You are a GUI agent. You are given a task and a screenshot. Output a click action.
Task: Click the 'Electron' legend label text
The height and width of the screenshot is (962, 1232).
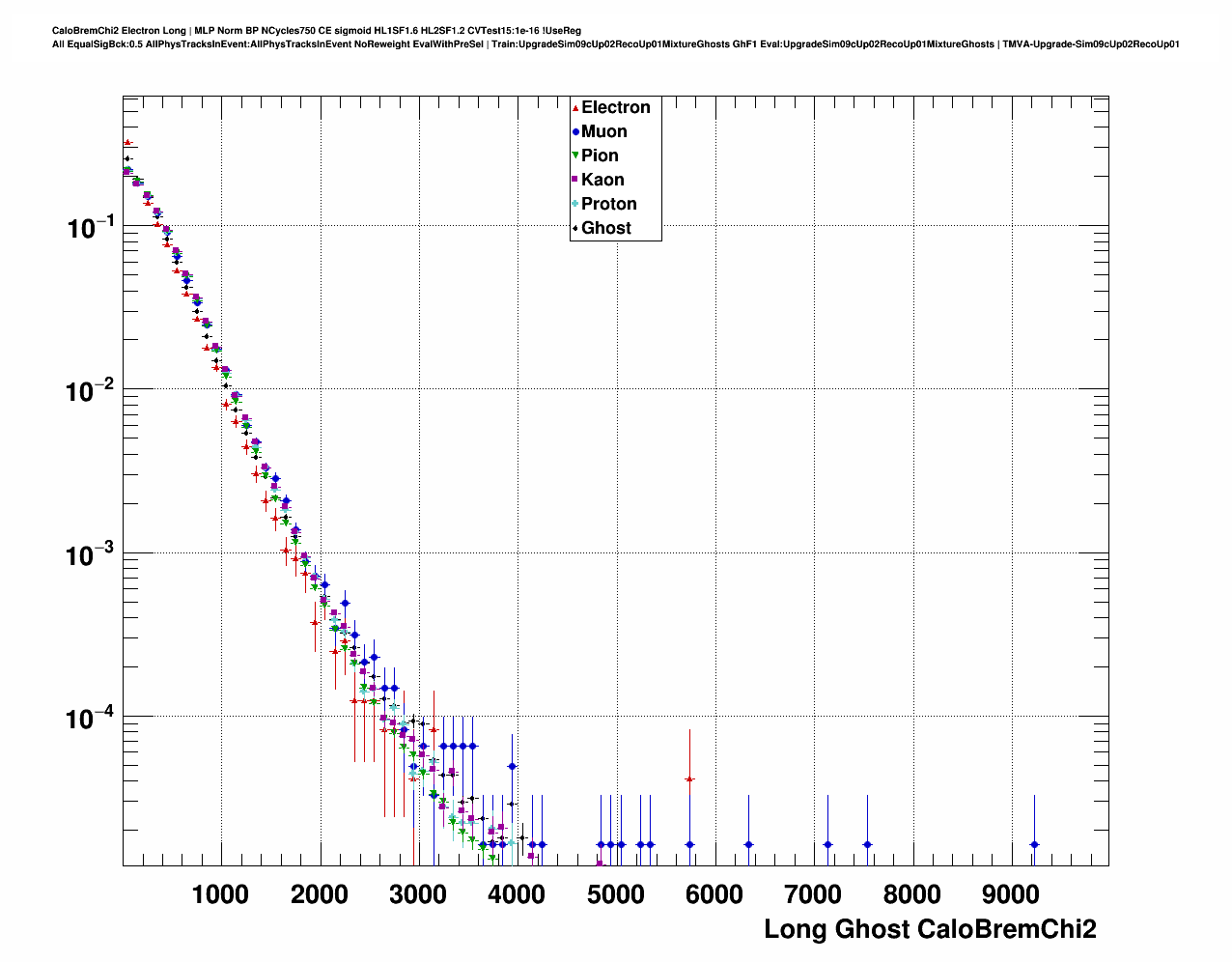click(x=615, y=107)
